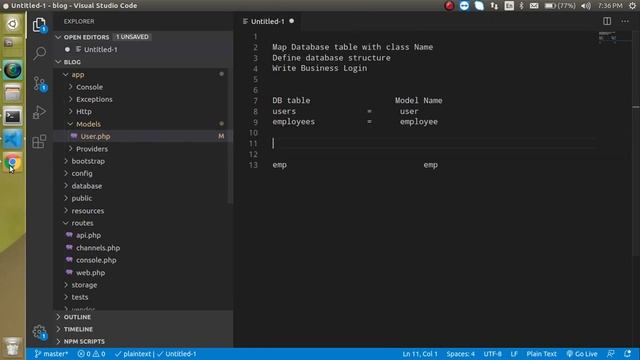This screenshot has width=640, height=360.
Task: Open the Trash icon in dock
Action: click(13, 347)
